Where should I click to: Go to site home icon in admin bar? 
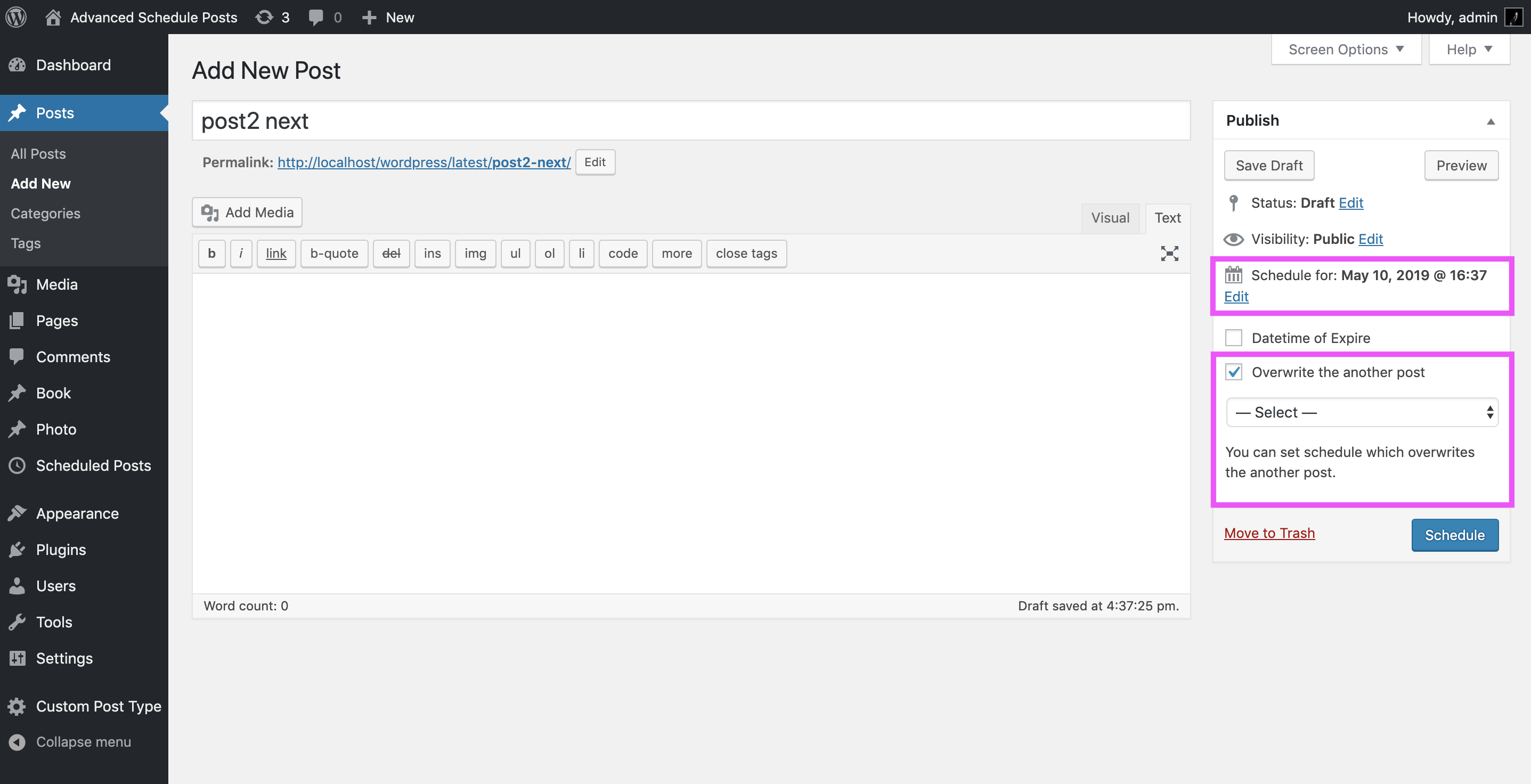pyautogui.click(x=53, y=17)
